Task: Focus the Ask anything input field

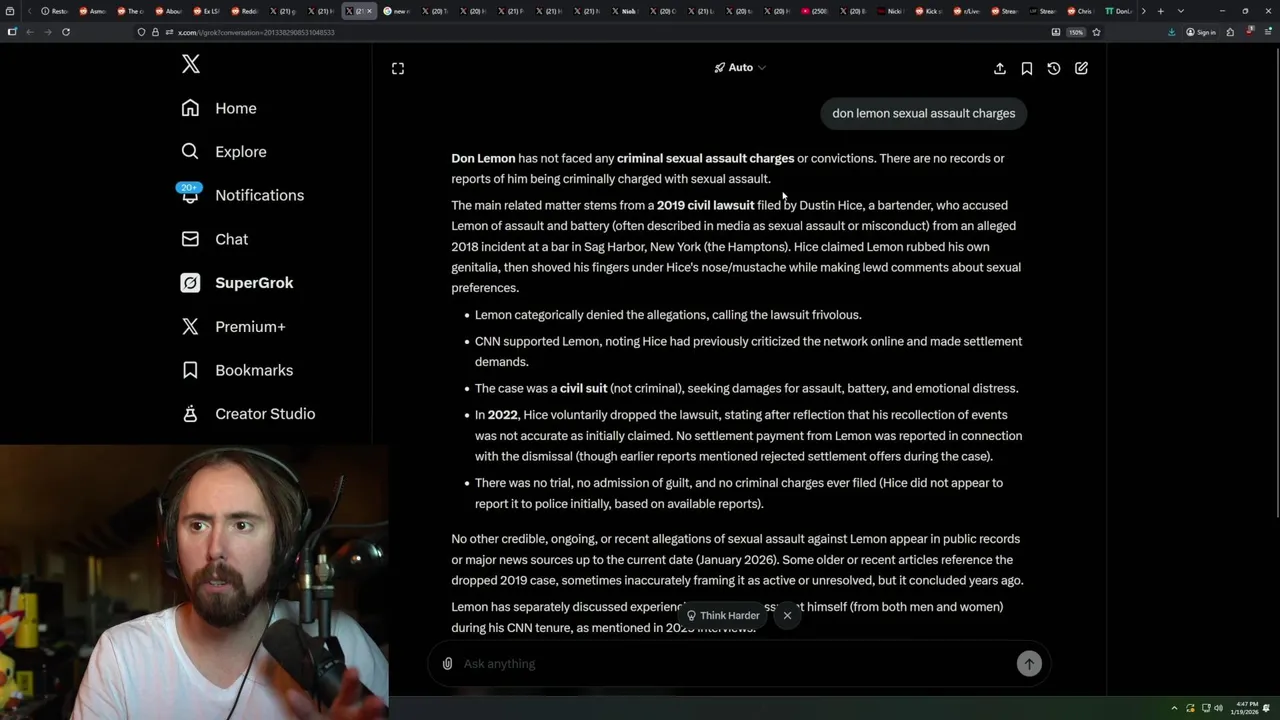Action: click(x=735, y=664)
